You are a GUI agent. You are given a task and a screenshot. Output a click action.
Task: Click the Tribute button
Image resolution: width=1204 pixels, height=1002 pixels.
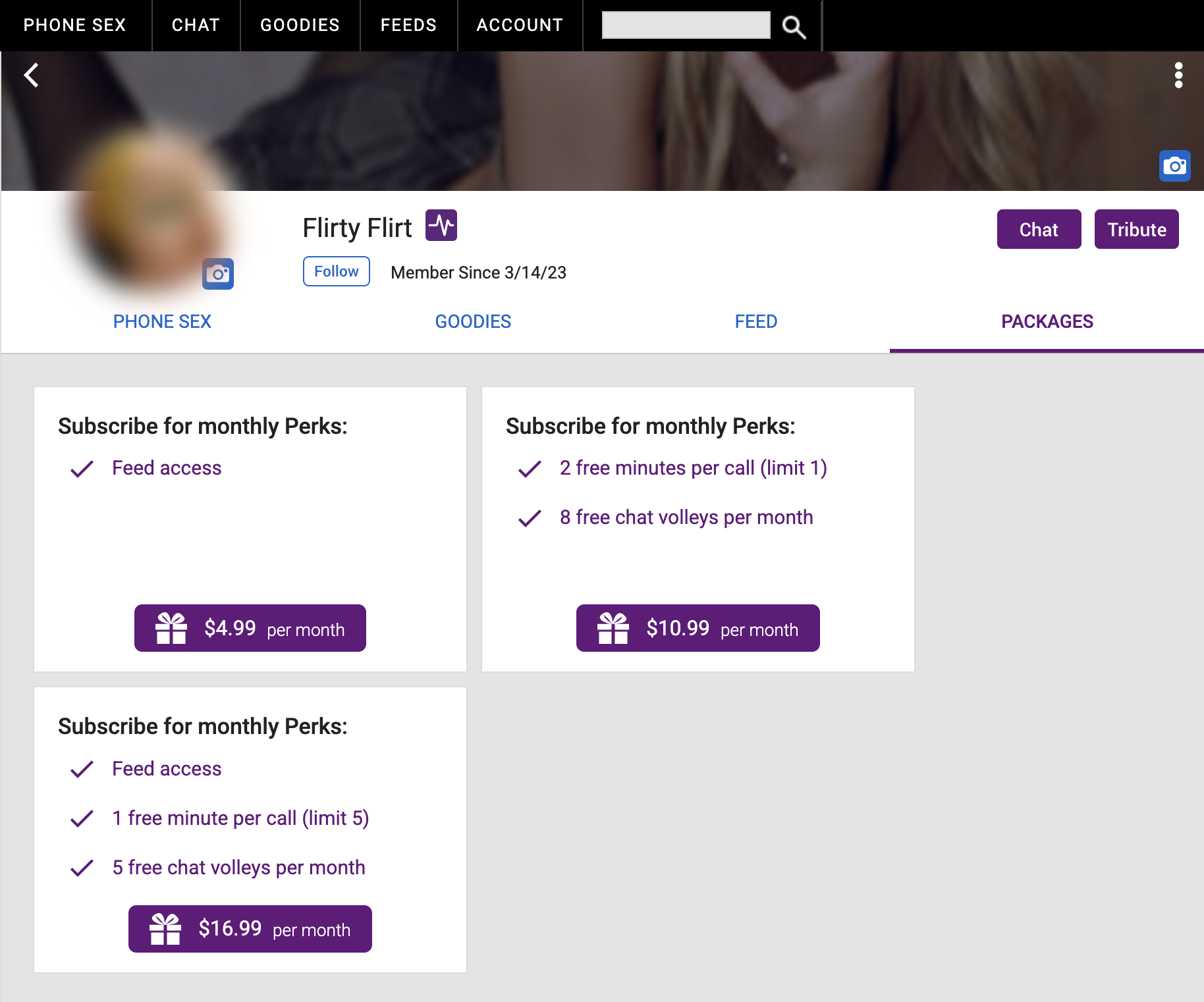[x=1136, y=229]
